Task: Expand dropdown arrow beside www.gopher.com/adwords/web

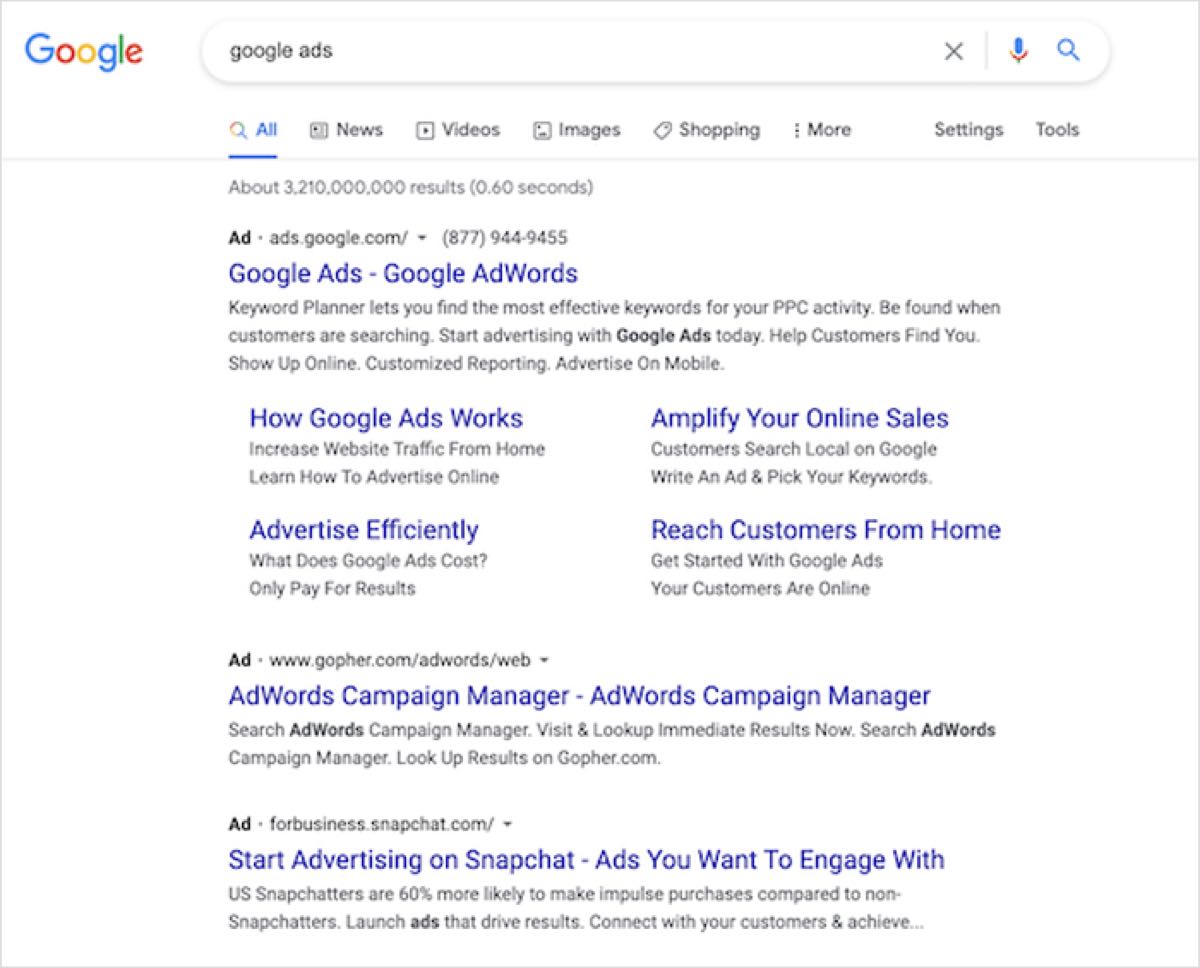Action: point(544,660)
